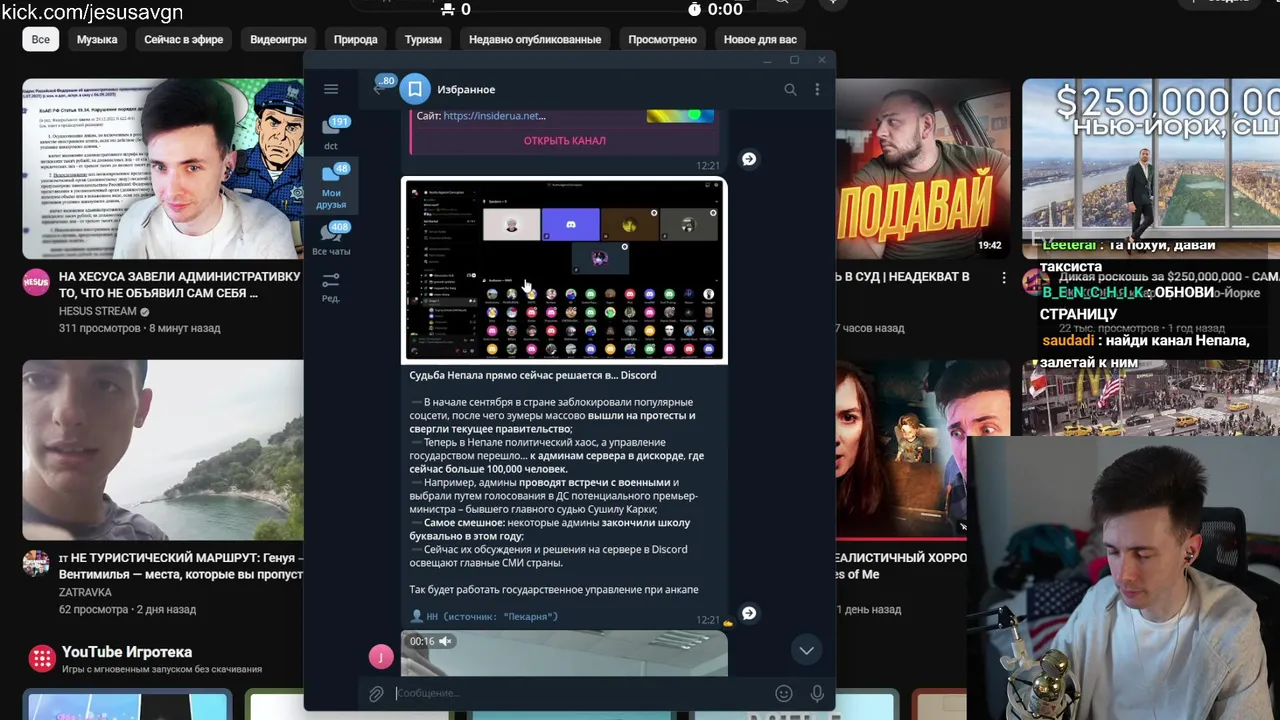
Task: Click the ОТКРЫТЬ КАНАЛ button
Action: (x=565, y=141)
